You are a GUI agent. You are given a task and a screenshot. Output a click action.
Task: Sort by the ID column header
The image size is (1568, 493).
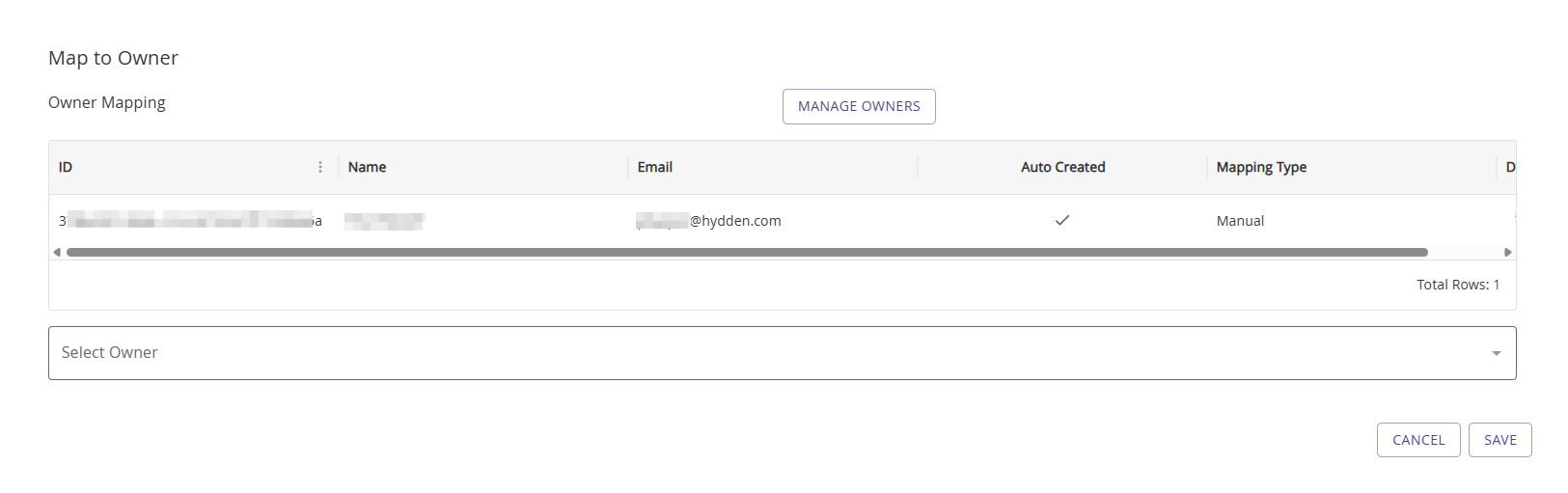(66, 167)
